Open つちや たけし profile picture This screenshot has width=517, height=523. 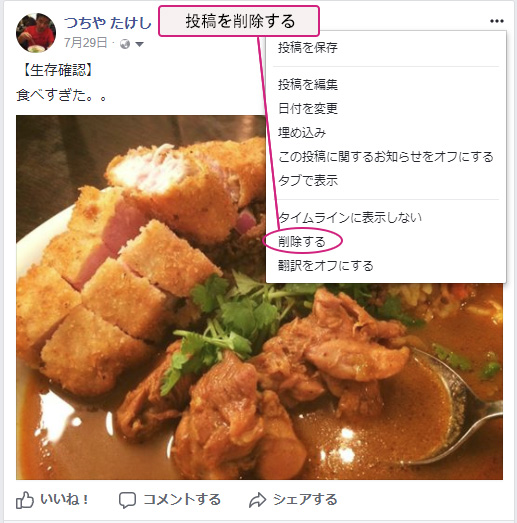36,33
